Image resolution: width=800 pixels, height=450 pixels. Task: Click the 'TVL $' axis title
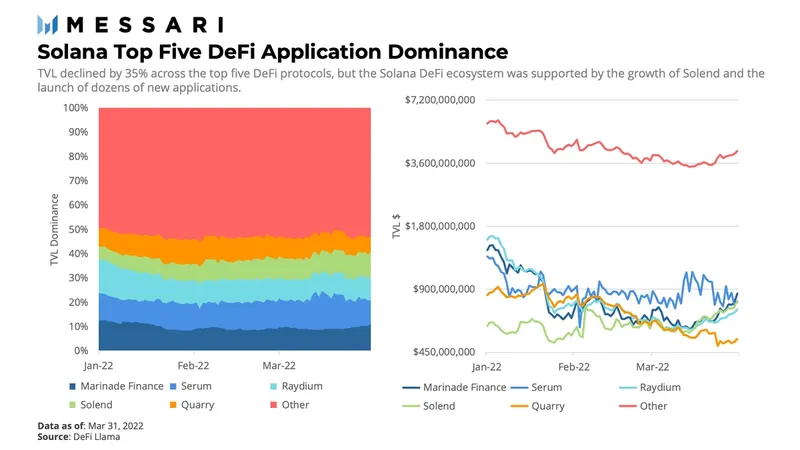[x=396, y=226]
